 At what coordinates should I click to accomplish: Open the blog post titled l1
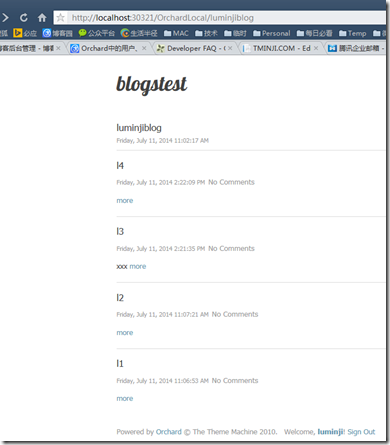(120, 363)
